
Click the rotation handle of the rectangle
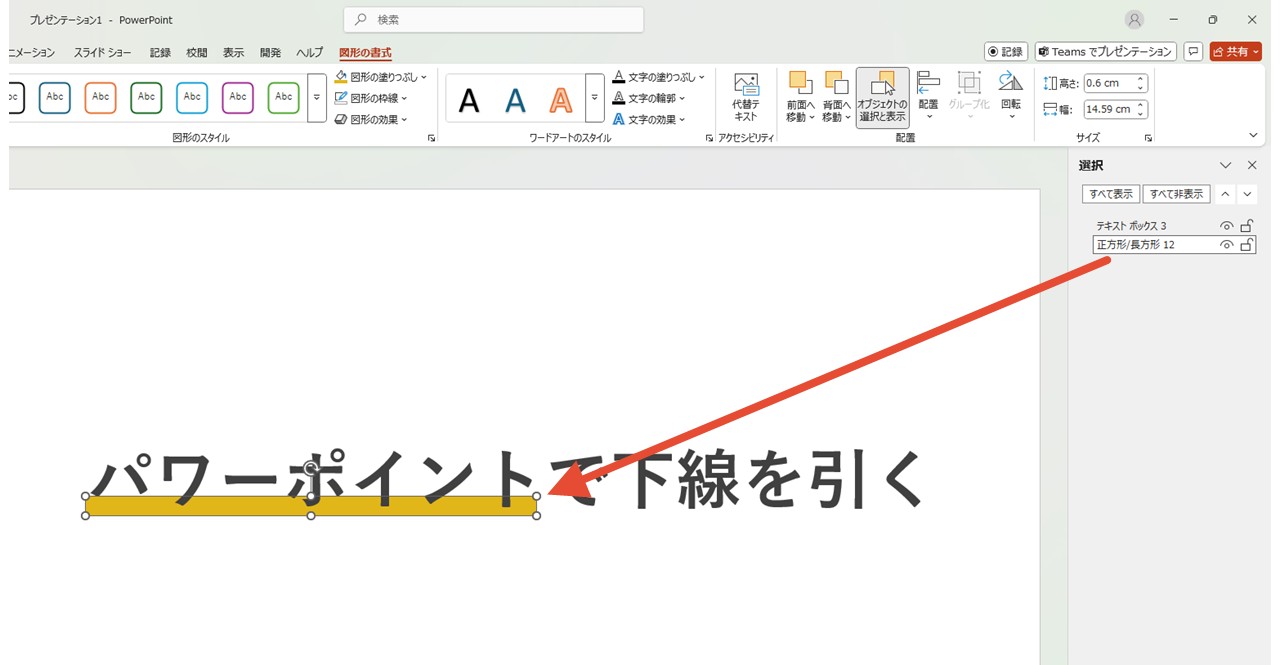coord(311,468)
